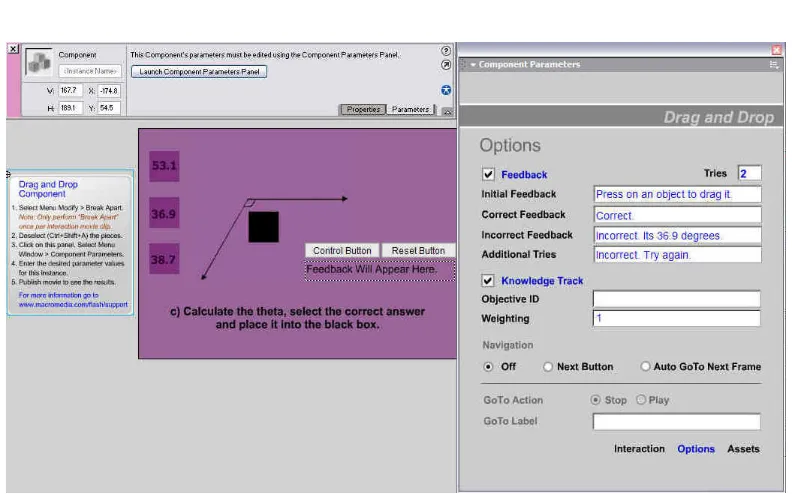Open the Options page

click(696, 449)
